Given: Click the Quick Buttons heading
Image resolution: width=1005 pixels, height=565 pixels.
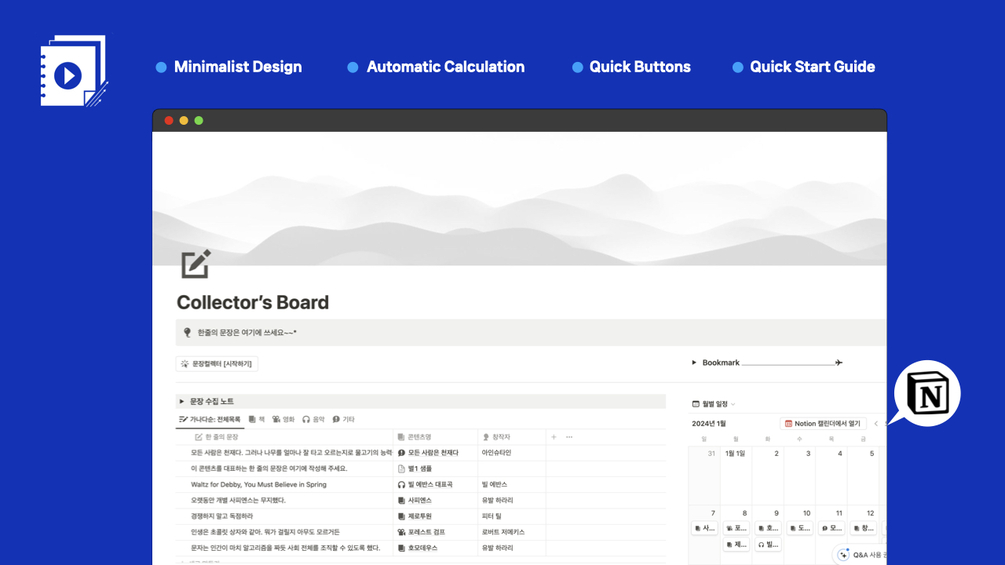Looking at the screenshot, I should pos(640,67).
